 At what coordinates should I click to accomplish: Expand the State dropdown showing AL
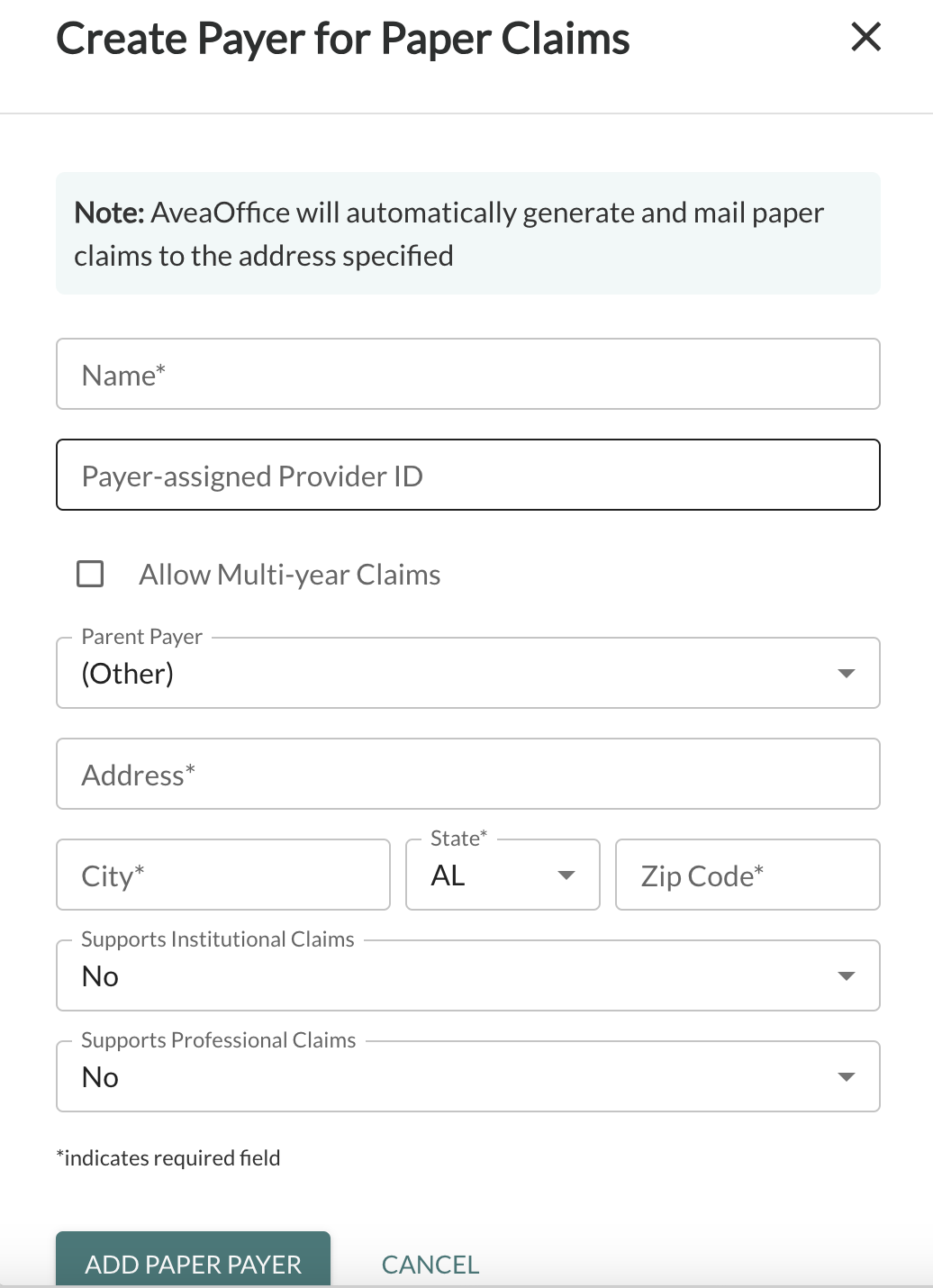(502, 875)
